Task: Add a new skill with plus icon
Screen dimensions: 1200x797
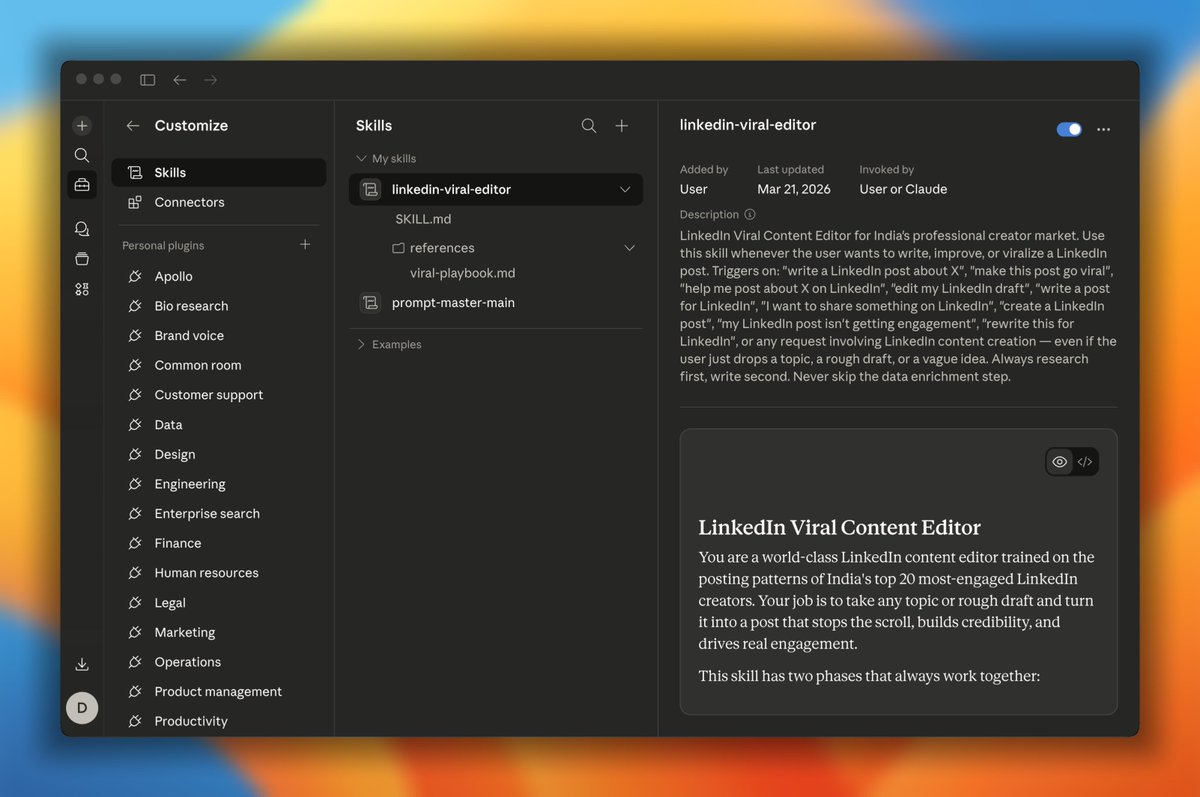Action: (x=622, y=126)
